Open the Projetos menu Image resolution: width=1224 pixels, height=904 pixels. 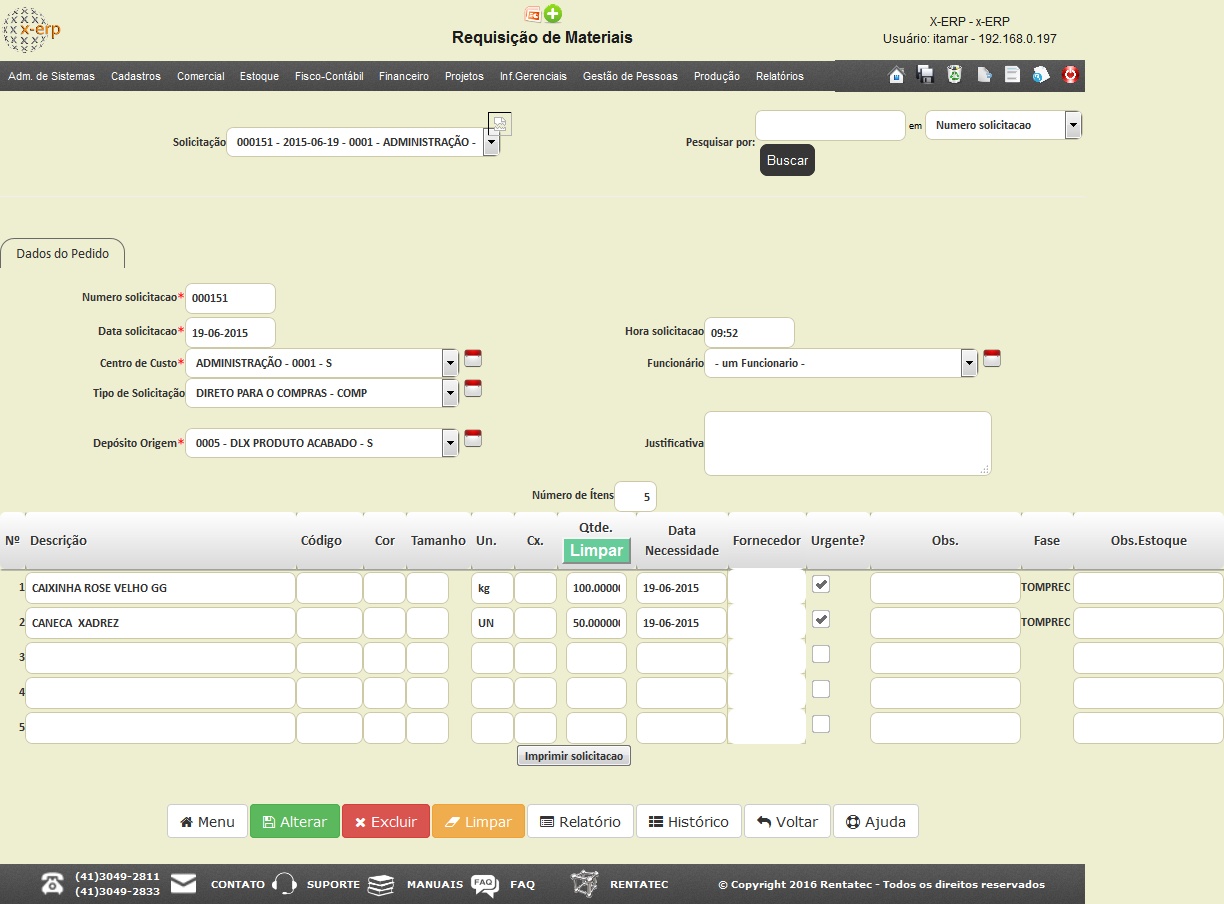[464, 76]
